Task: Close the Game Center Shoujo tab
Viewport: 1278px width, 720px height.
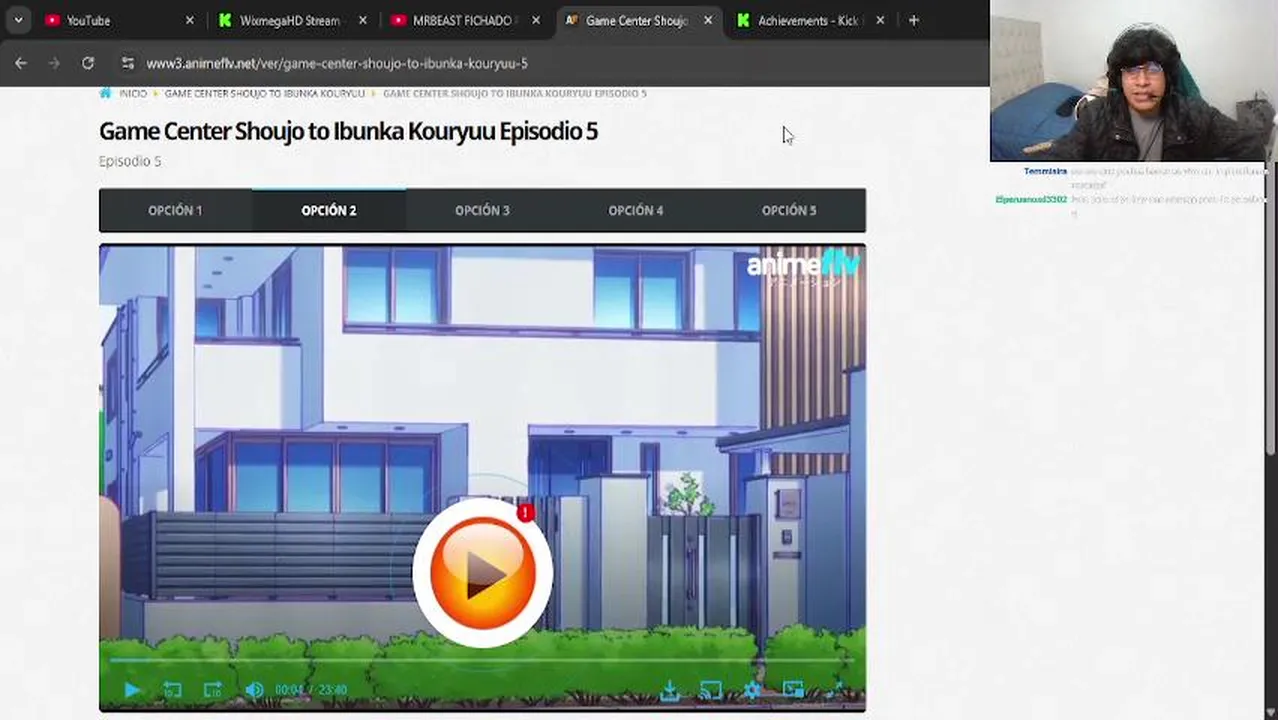Action: click(708, 20)
